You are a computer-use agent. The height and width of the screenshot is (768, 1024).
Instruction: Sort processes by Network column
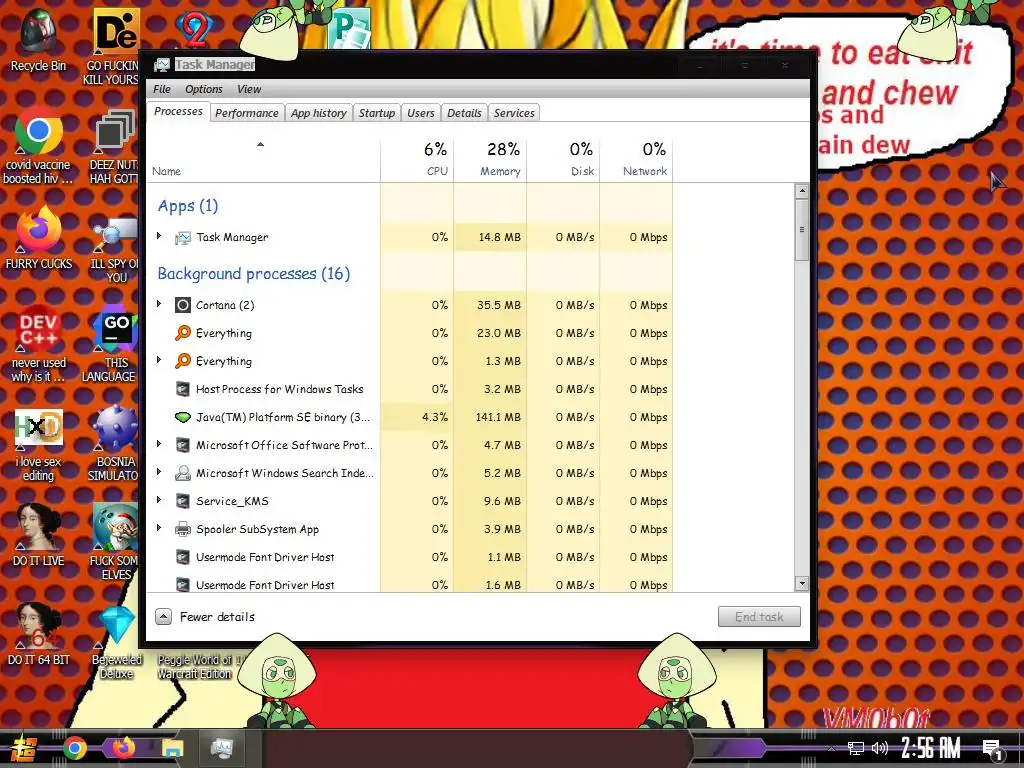pyautogui.click(x=636, y=159)
